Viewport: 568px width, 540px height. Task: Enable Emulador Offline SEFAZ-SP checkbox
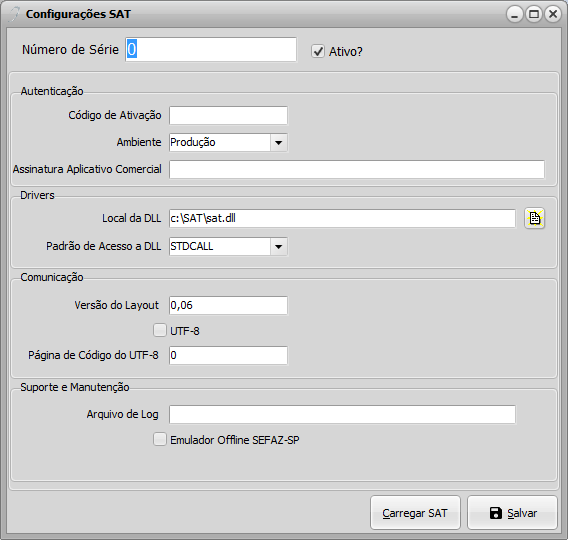pyautogui.click(x=160, y=439)
